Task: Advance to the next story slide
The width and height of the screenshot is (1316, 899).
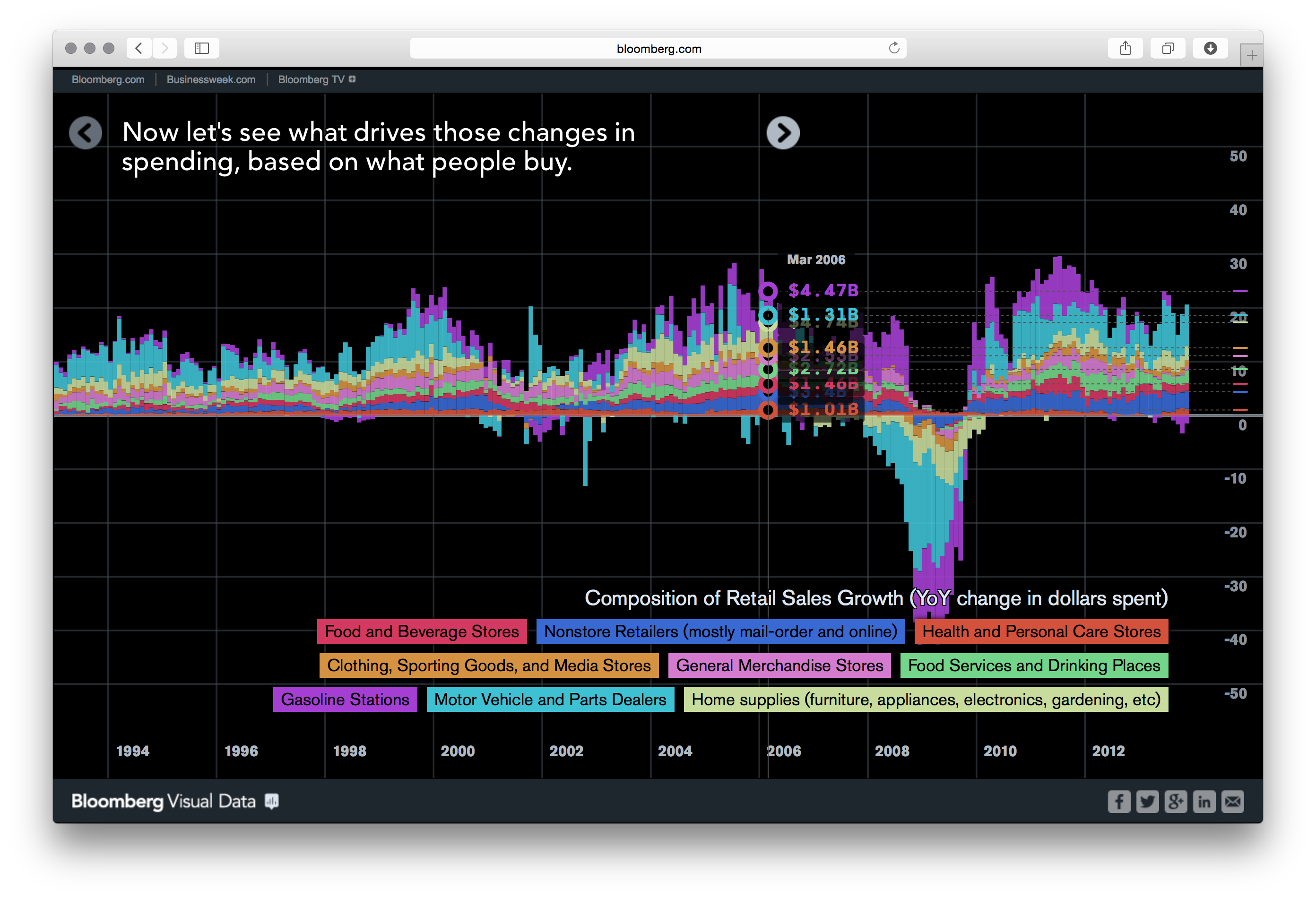Action: 784,132
